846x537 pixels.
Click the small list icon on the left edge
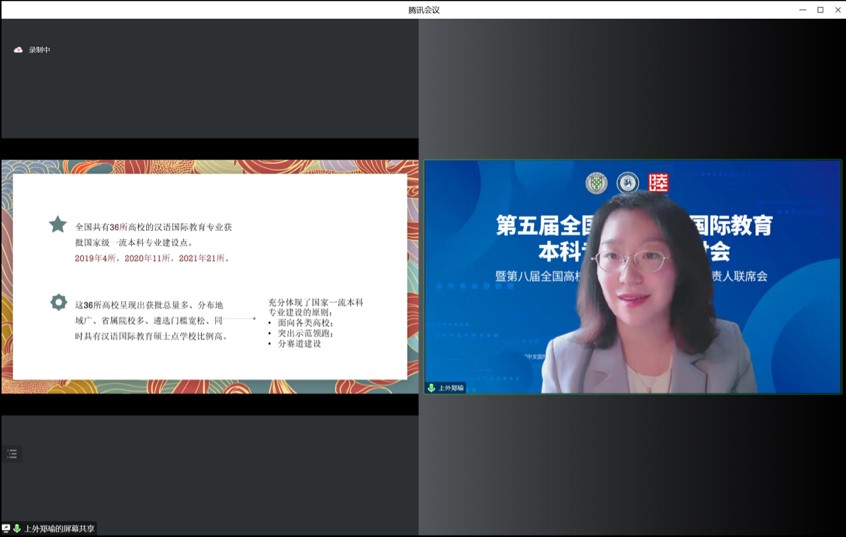12,453
